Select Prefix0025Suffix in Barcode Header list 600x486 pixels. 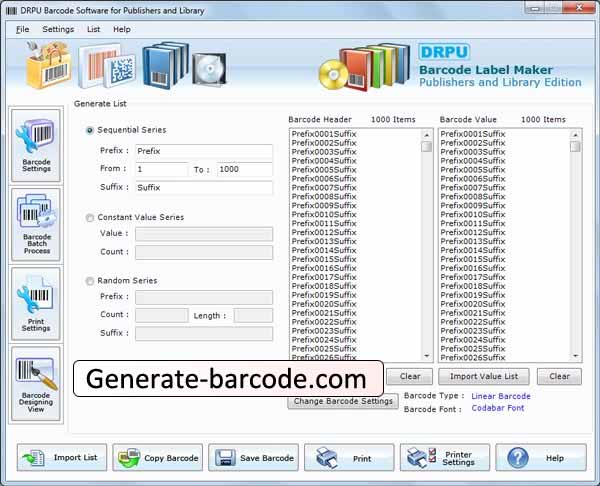coord(324,349)
